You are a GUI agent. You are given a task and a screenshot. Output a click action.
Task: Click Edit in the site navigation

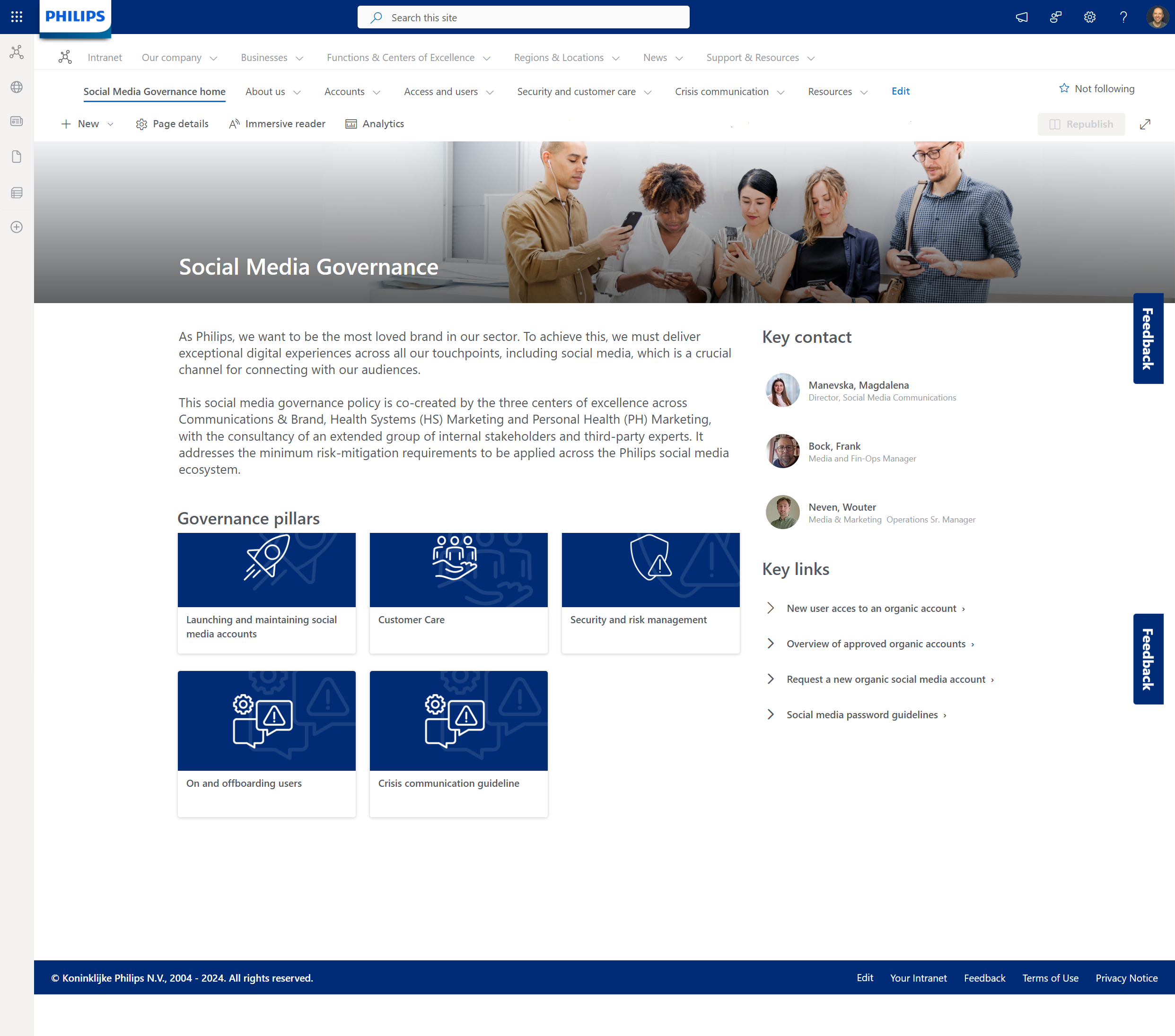(x=900, y=91)
